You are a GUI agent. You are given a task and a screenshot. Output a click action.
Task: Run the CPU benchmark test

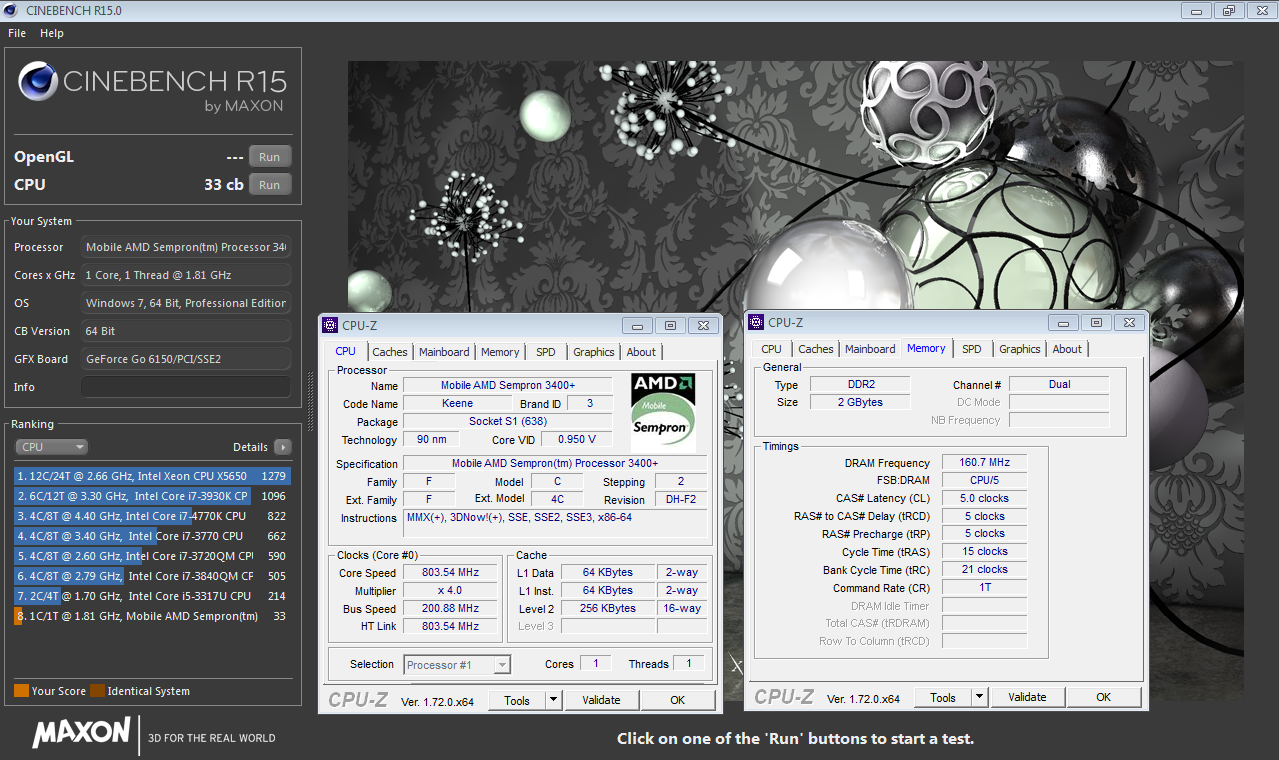click(x=270, y=185)
